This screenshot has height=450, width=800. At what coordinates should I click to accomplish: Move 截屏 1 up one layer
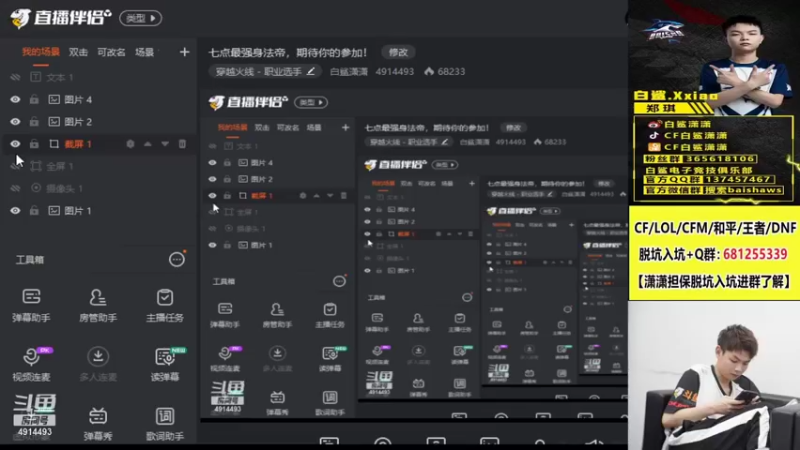147,144
